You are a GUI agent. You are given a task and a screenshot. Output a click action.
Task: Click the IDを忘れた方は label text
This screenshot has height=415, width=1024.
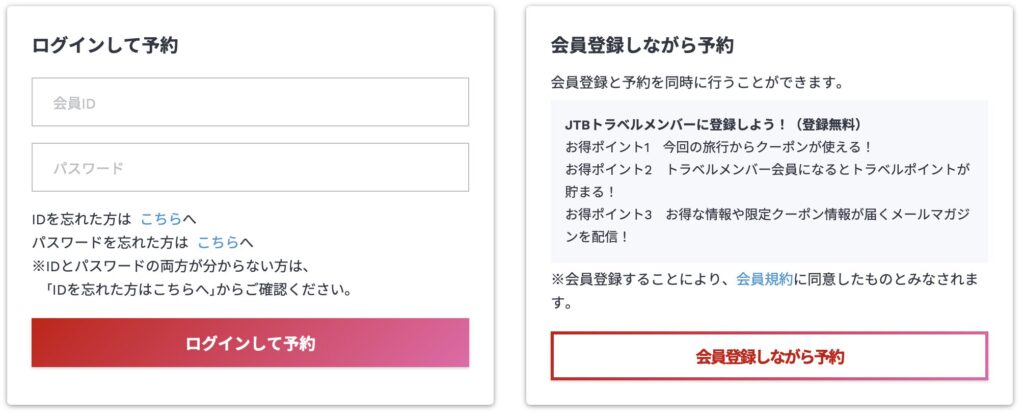tap(81, 218)
